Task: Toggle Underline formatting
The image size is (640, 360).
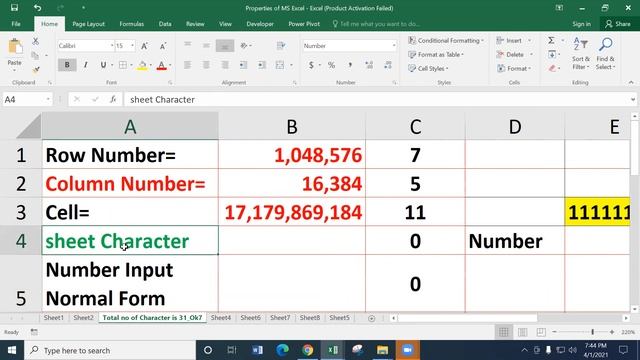Action: pos(103,64)
